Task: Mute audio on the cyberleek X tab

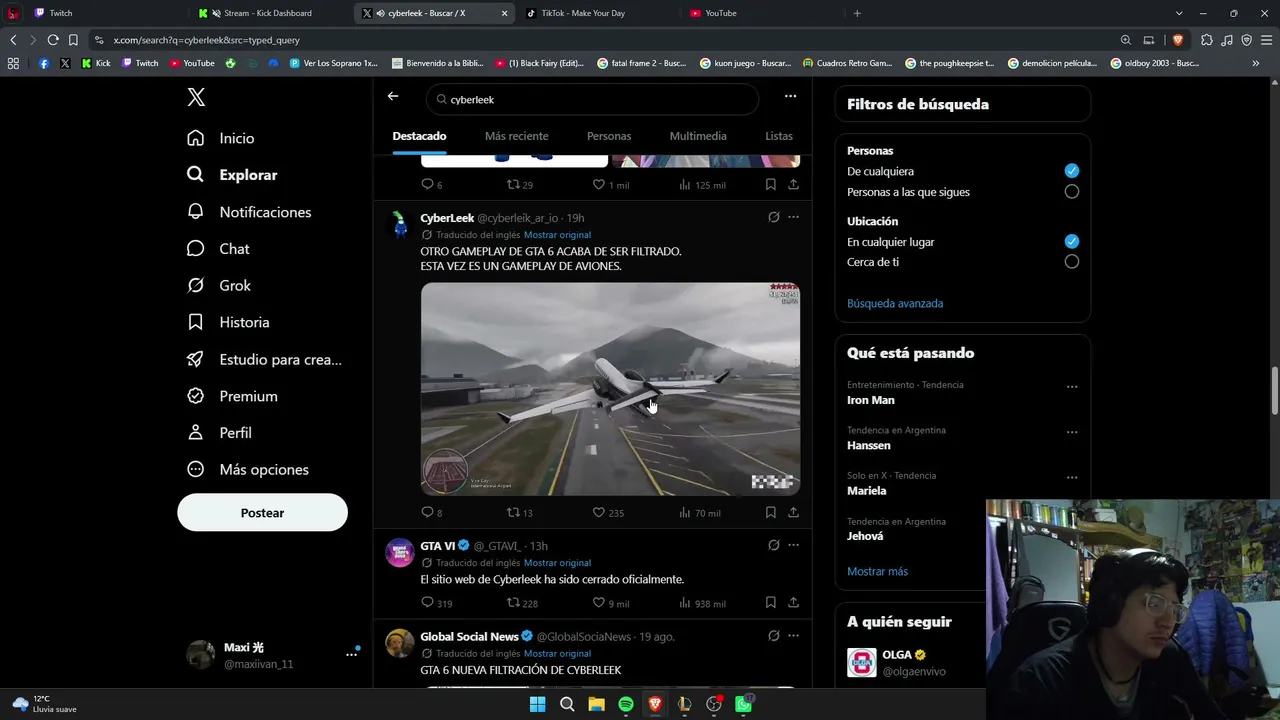Action: 381,13
